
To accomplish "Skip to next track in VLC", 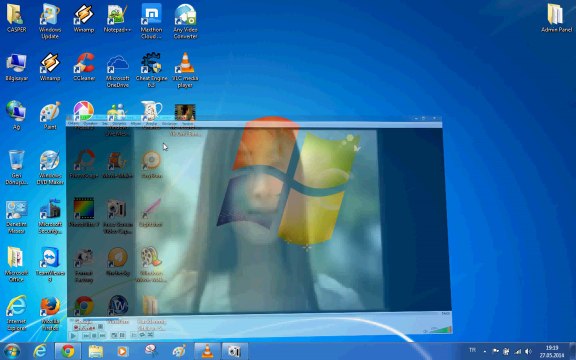I will 102,336.
